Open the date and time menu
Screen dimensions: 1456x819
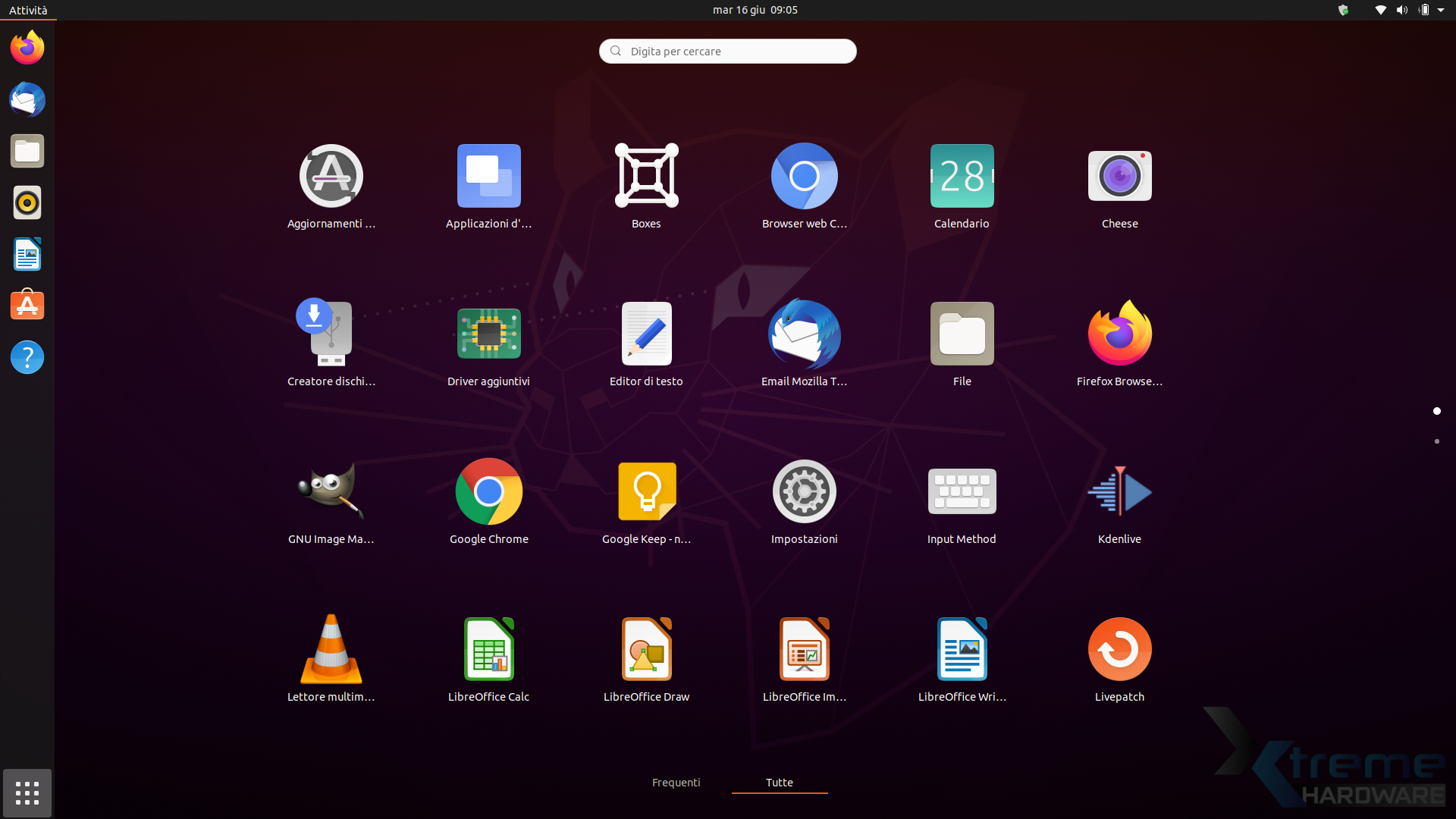click(755, 10)
